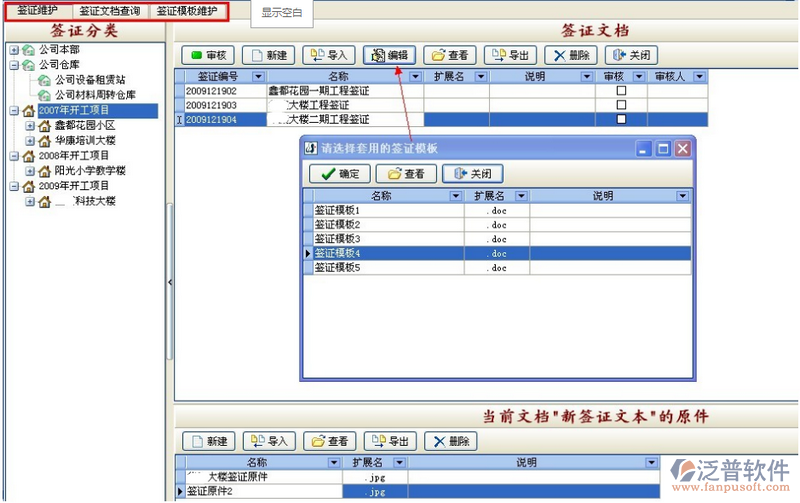800x503 pixels.
Task: Expand the 公司本部 tree node
Action: (x=14, y=50)
